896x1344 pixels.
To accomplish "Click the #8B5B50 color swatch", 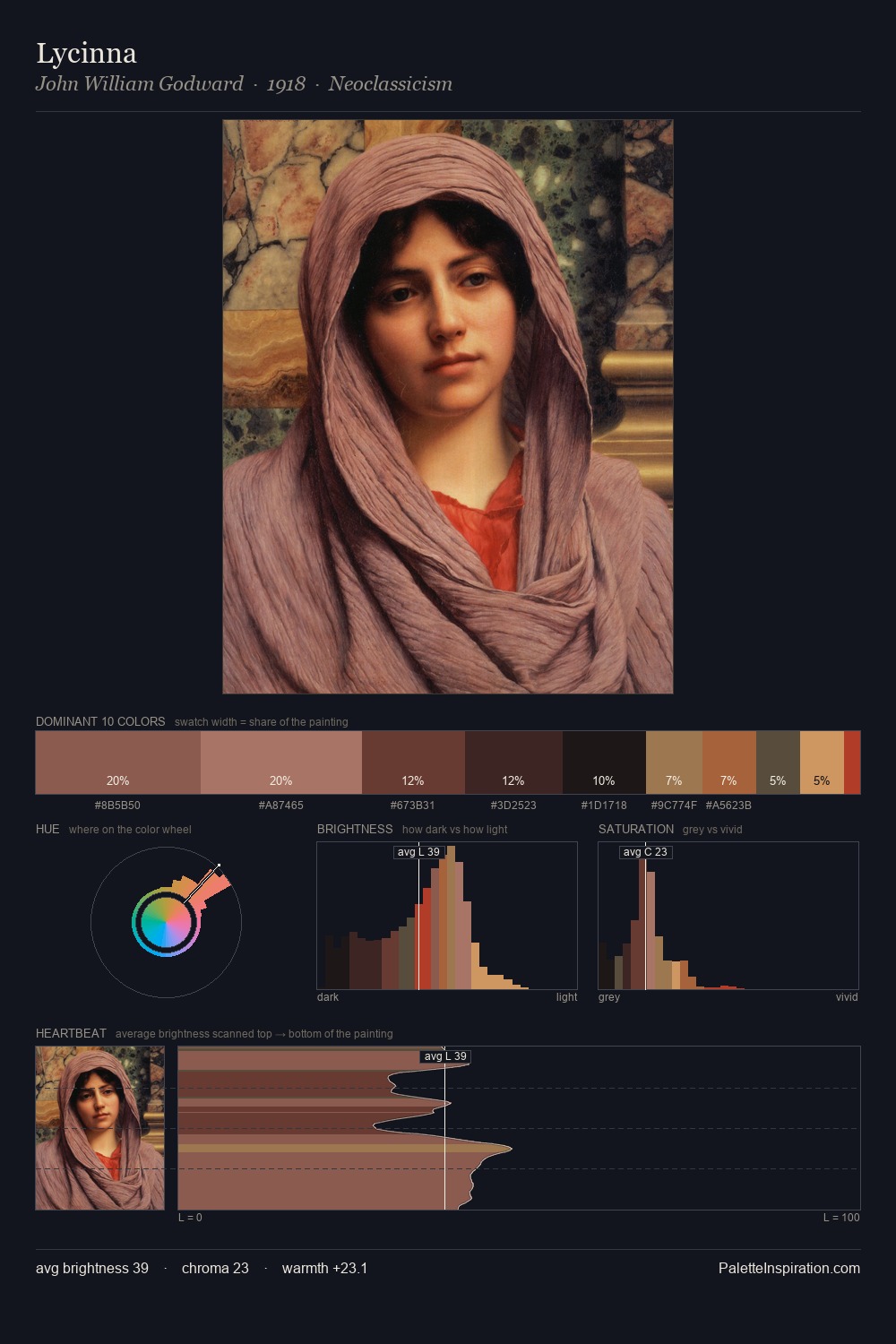I will pos(117,762).
